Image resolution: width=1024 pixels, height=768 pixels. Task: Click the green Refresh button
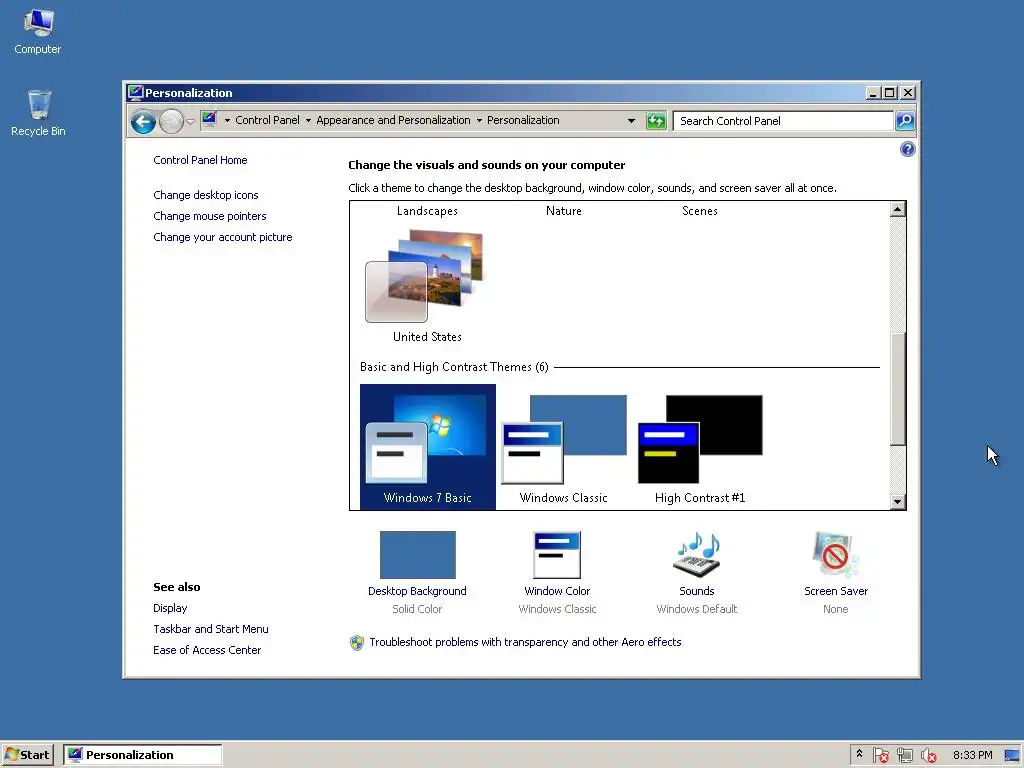coord(656,121)
